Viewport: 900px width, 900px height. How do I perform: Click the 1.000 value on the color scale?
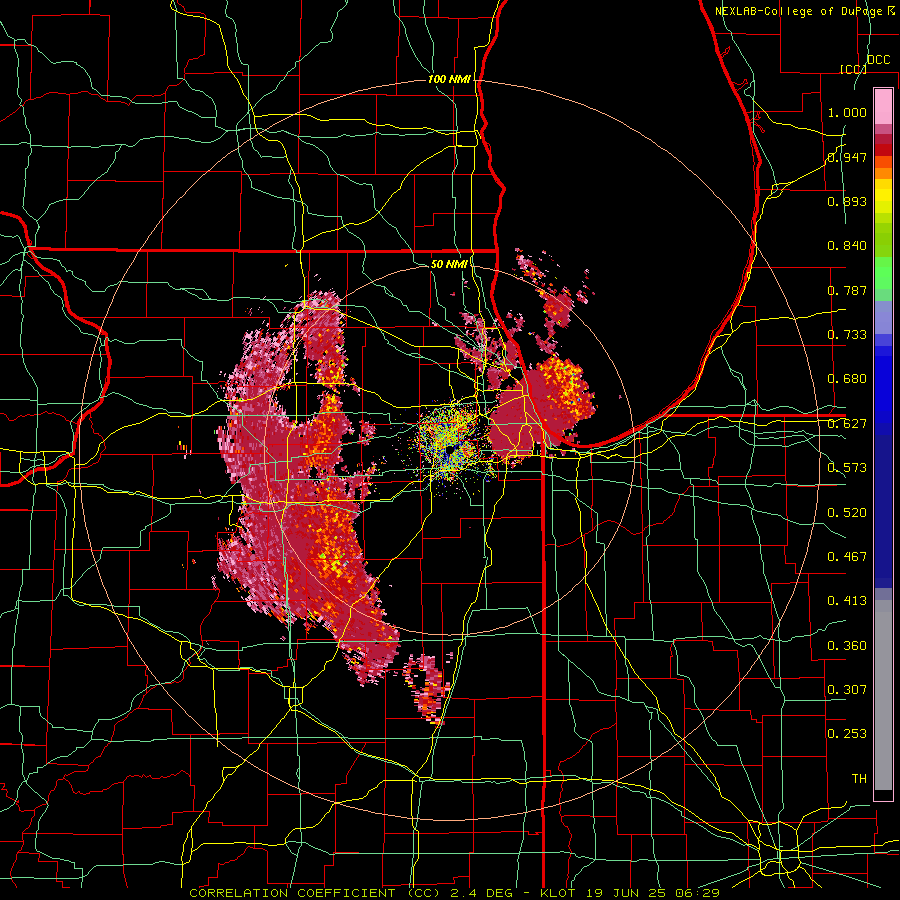tap(847, 112)
